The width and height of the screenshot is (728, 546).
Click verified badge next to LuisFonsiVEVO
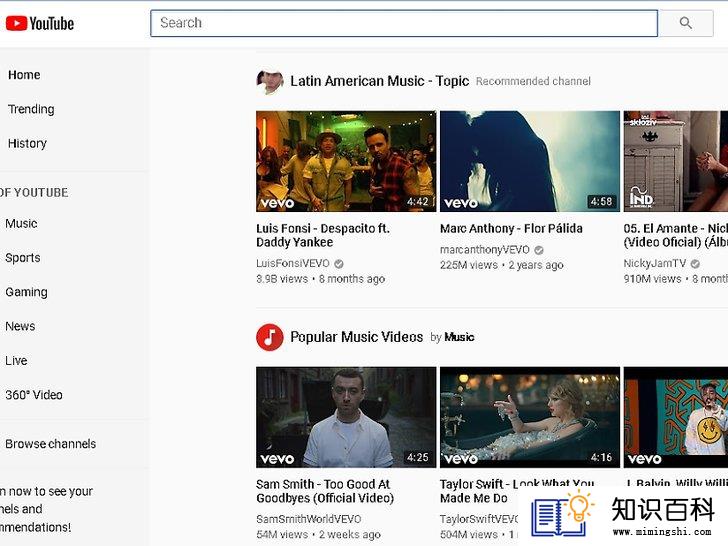339,264
